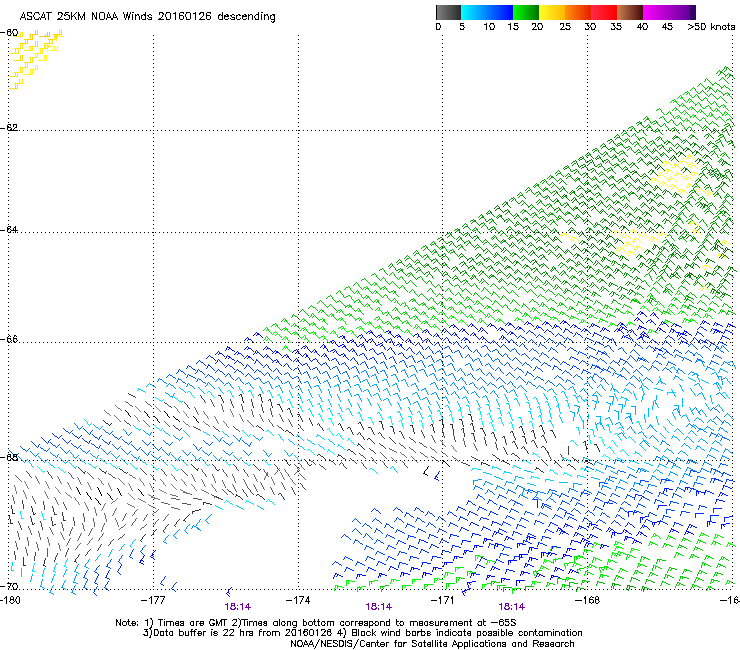
Task: Click the ASCAT 25KM NOAA Winds title
Action: pyautogui.click(x=147, y=16)
